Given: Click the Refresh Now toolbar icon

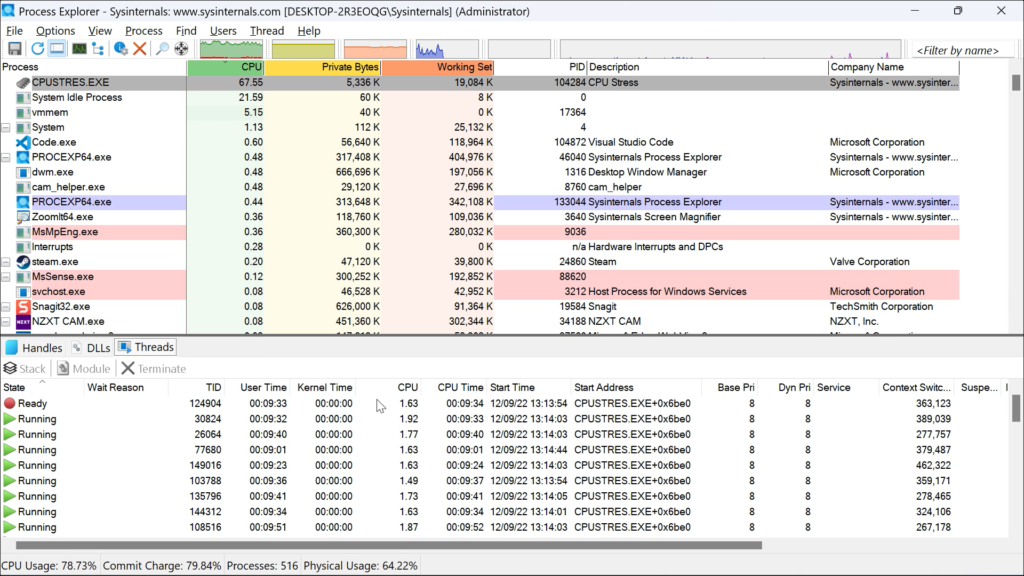Looking at the screenshot, I should tap(38, 48).
